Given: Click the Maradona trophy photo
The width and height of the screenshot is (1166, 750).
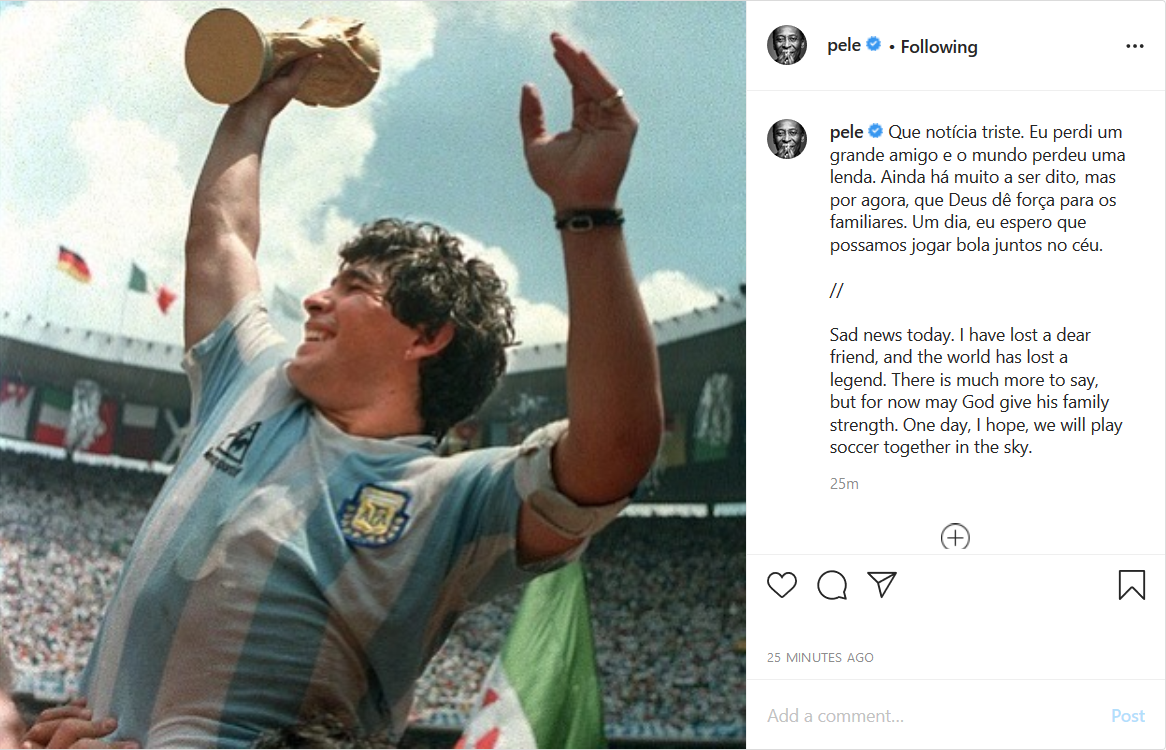Looking at the screenshot, I should (373, 375).
